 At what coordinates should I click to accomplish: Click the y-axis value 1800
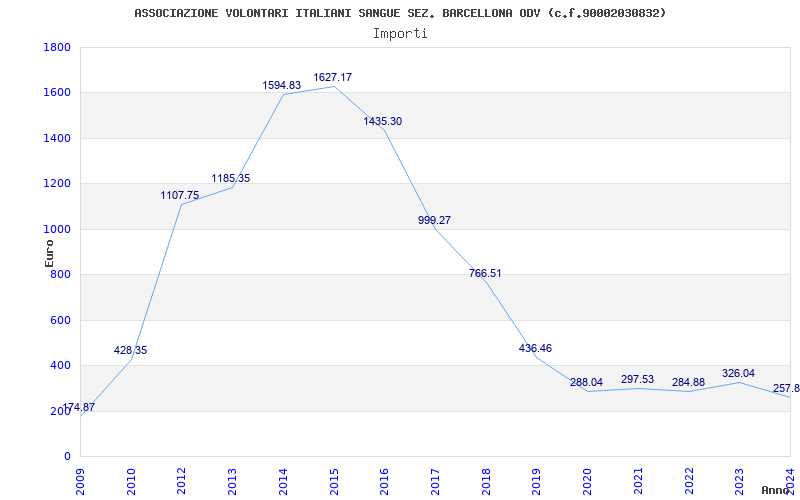point(57,47)
